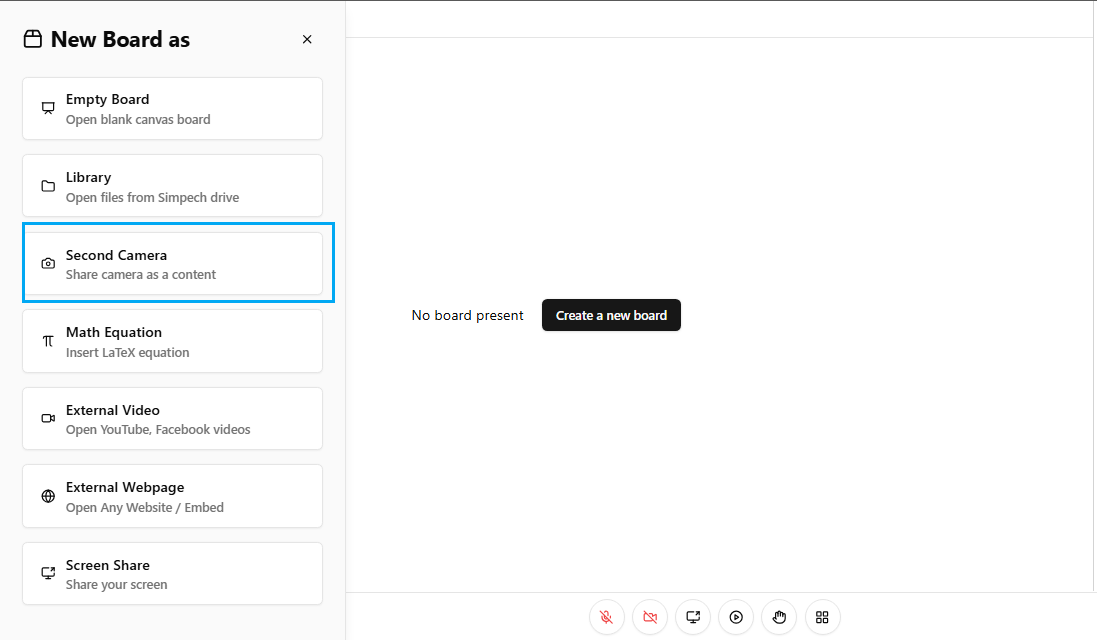
Task: Pick the Math Equation option
Action: point(172,341)
